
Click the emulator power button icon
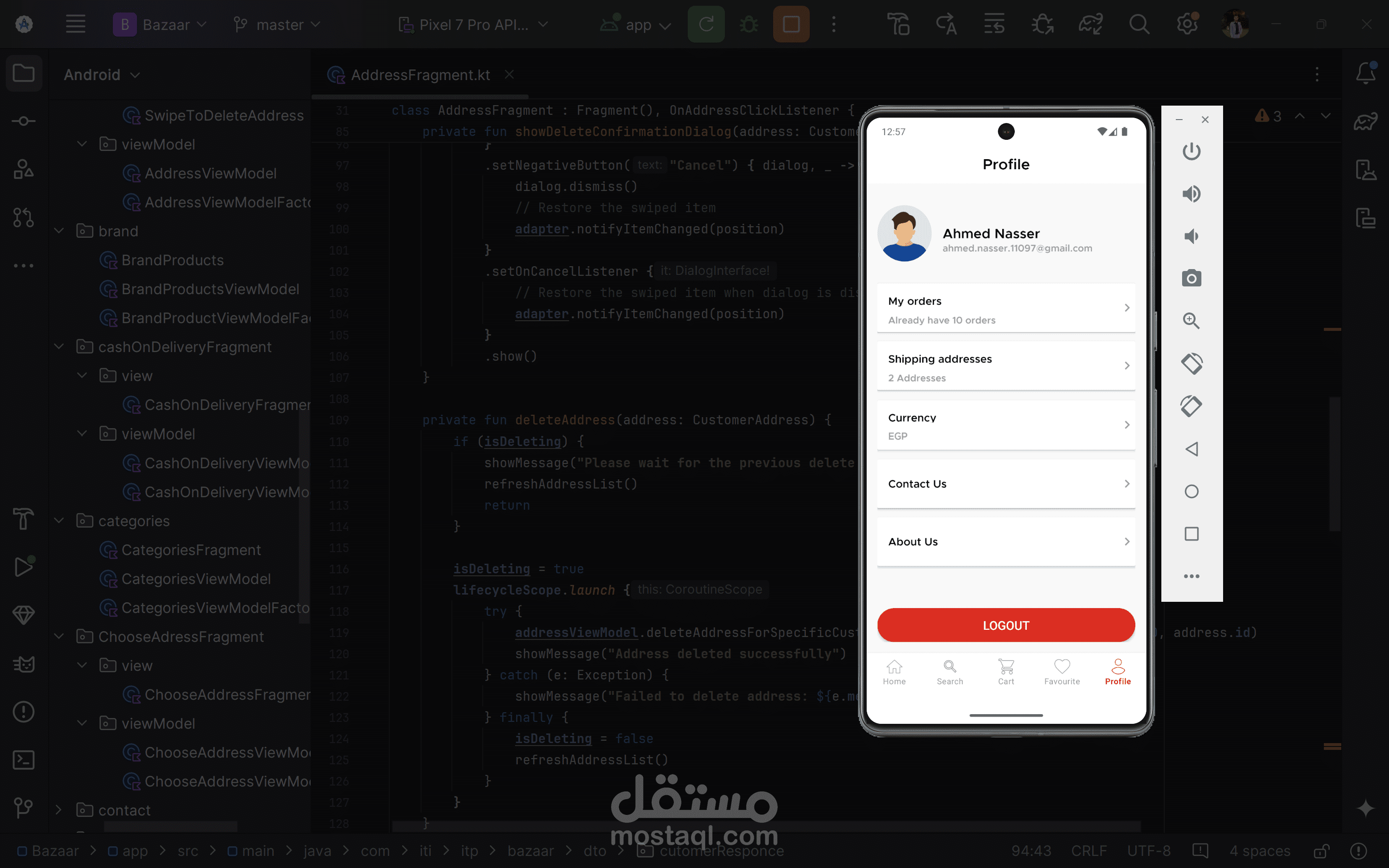1191,151
